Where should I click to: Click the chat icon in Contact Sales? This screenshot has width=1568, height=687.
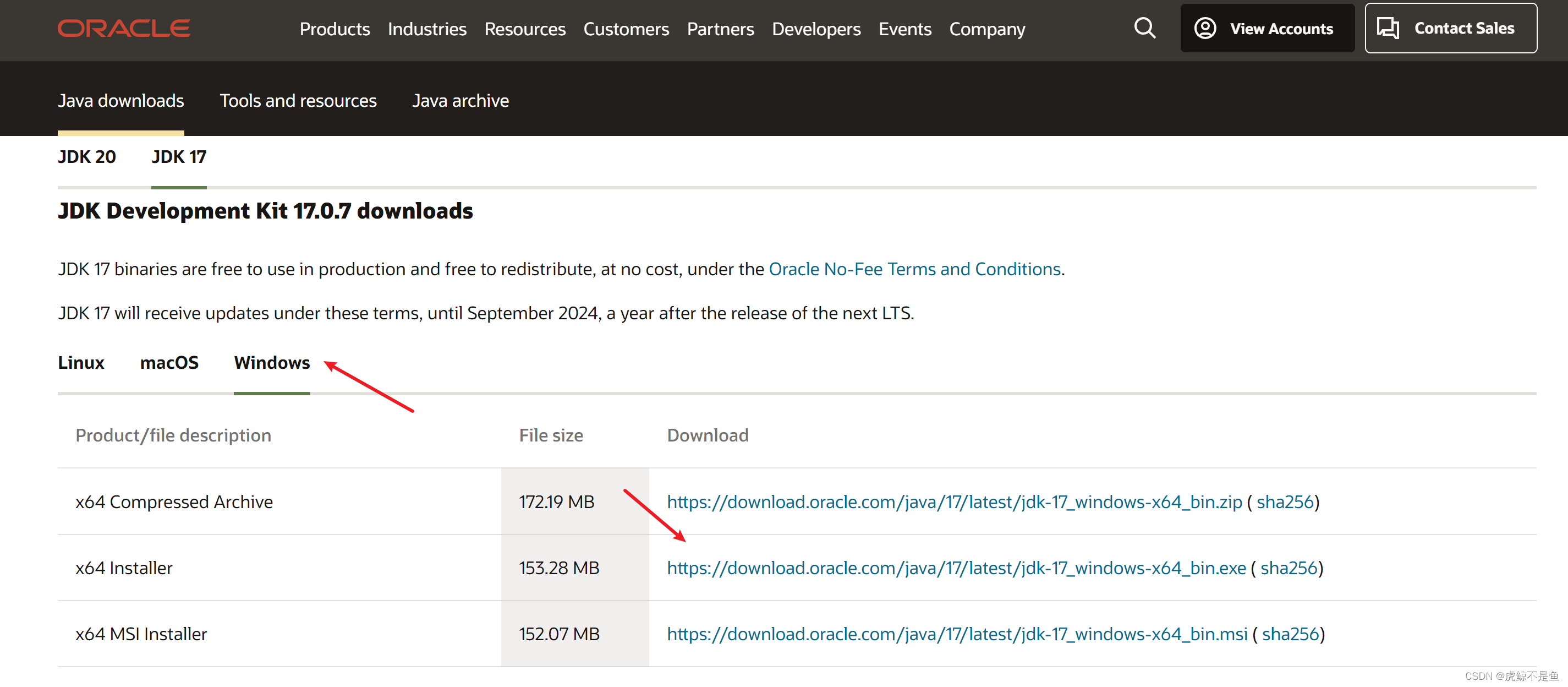click(1388, 28)
